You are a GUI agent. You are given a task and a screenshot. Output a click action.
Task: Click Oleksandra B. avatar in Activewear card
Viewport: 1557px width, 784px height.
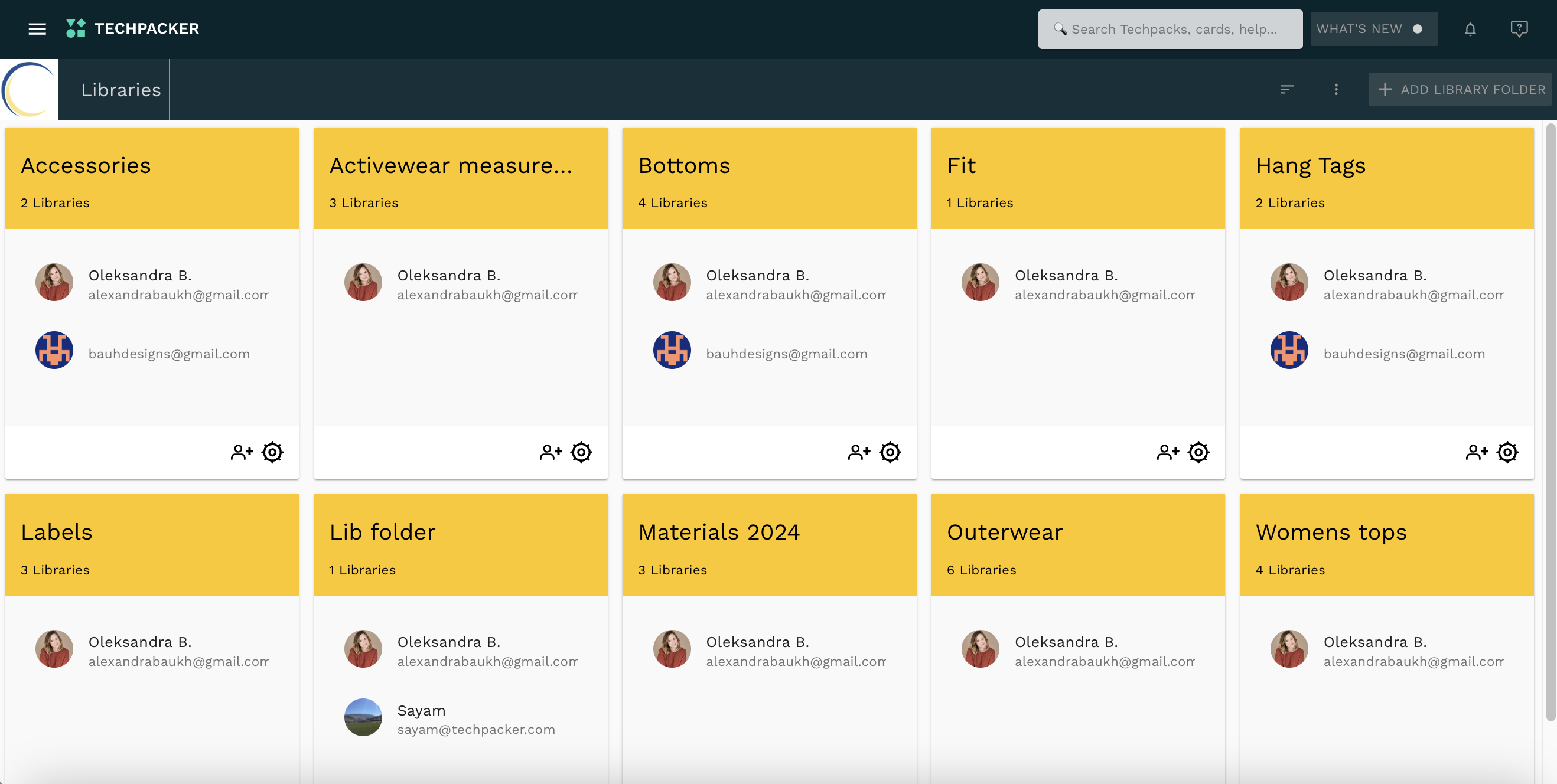363,282
